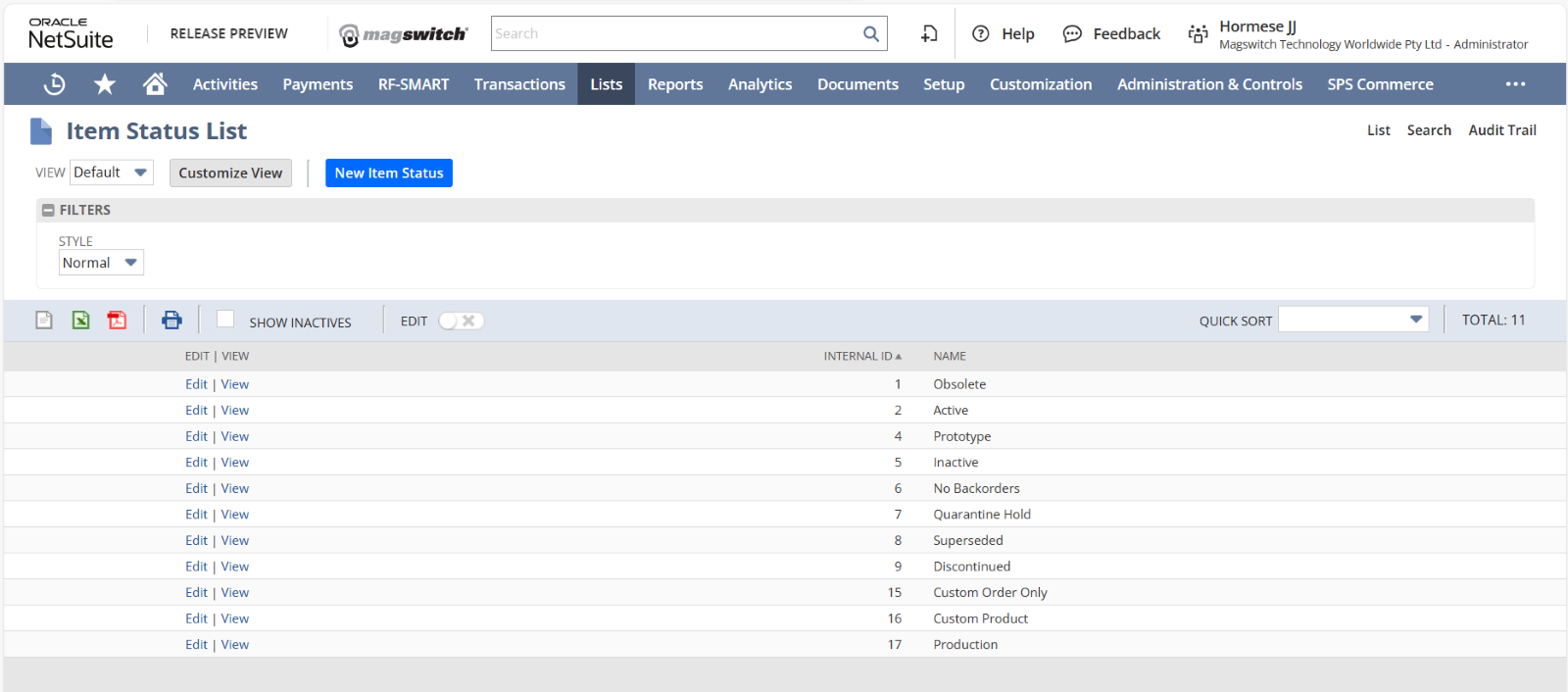The height and width of the screenshot is (692, 1568).
Task: Enable the Show Inactives checkbox
Action: click(225, 320)
